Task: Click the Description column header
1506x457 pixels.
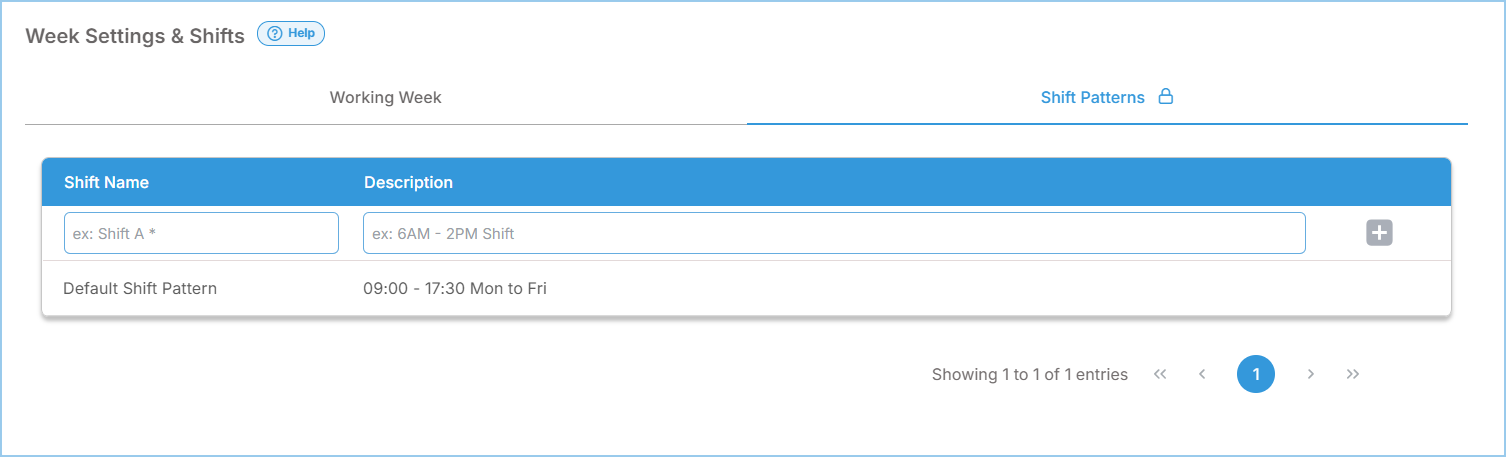Action: click(408, 182)
